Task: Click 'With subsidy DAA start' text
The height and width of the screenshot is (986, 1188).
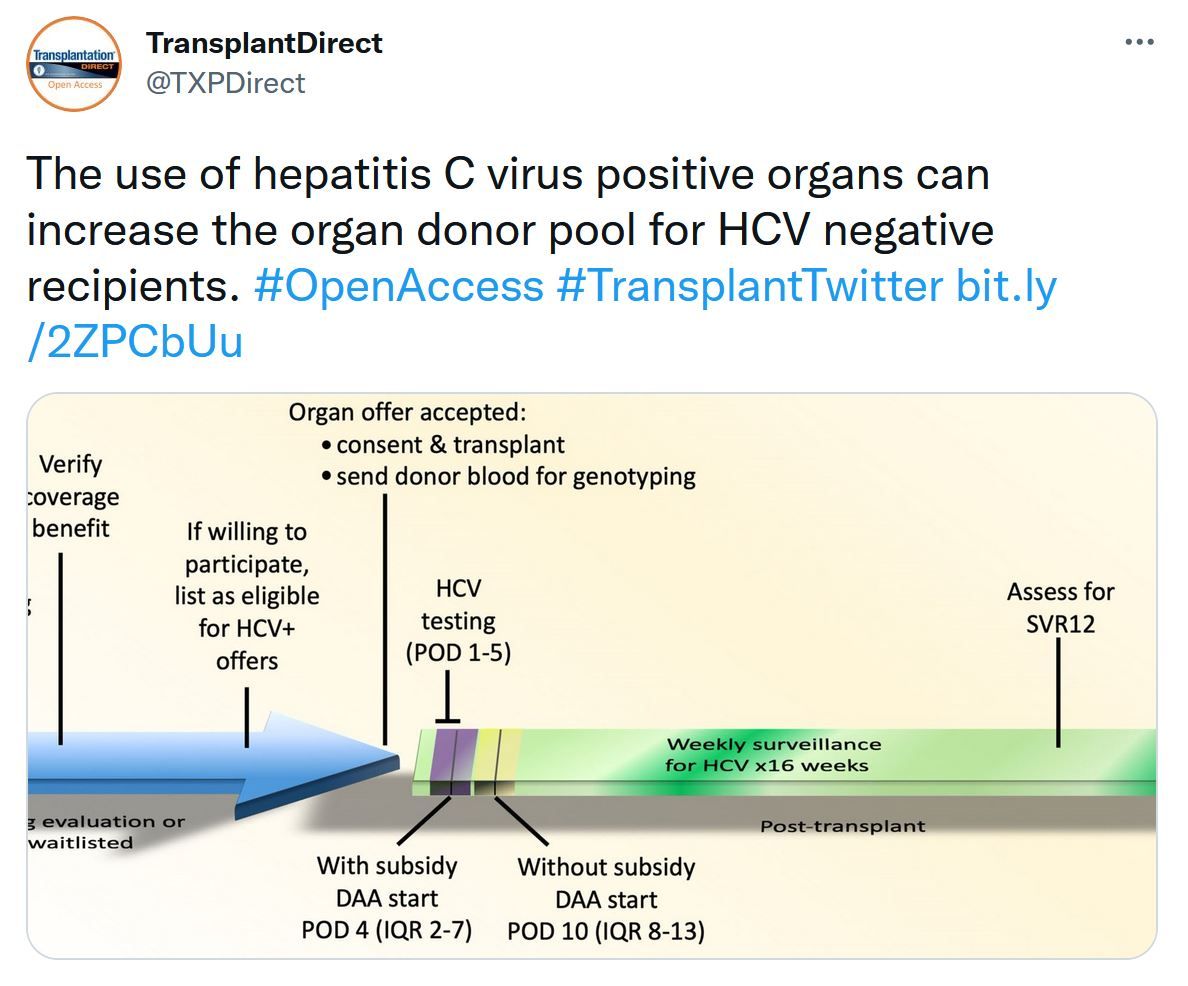Action: tap(386, 882)
